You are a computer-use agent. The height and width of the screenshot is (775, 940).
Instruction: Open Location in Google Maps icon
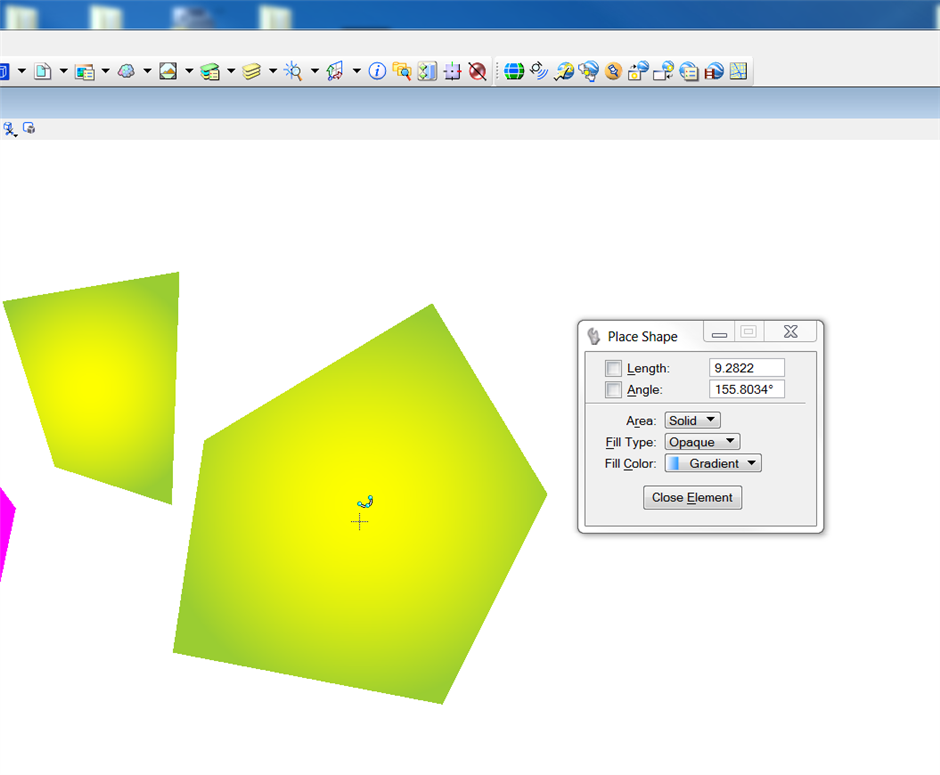click(x=739, y=71)
